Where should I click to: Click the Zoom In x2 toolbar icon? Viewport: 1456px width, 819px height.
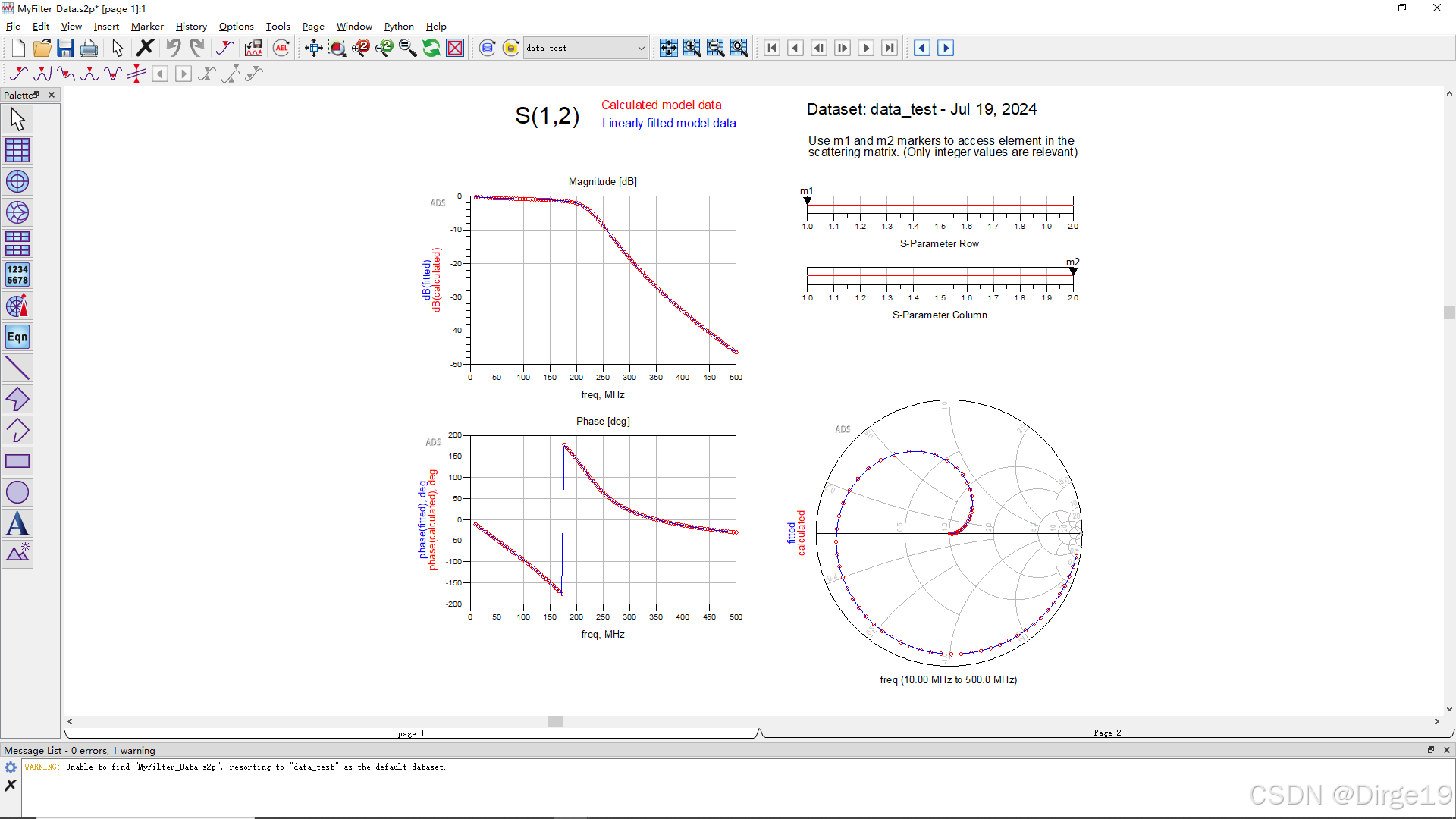coord(361,47)
